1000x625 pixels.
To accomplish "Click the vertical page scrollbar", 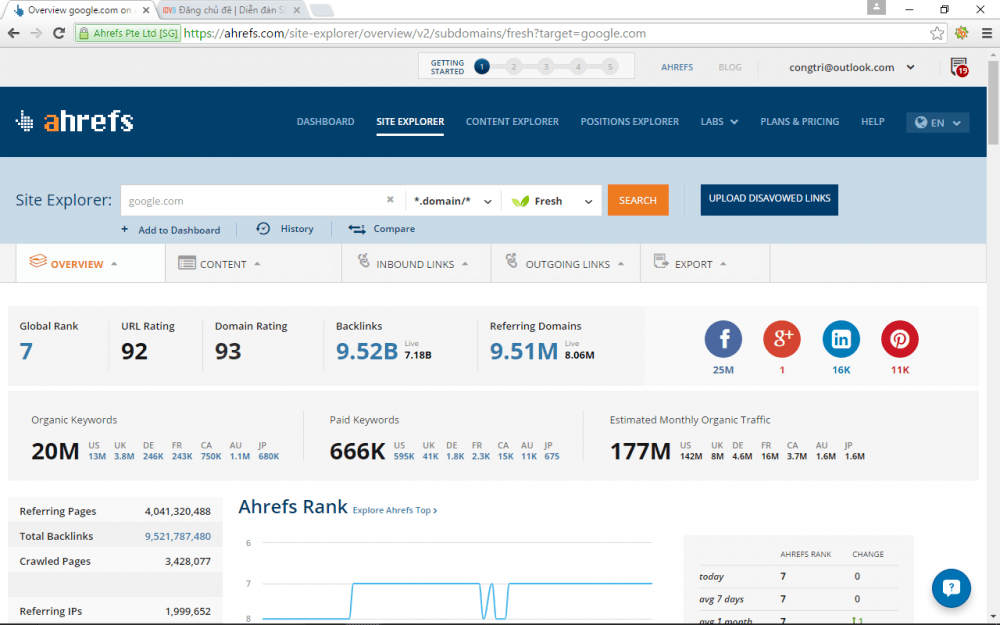I will pyautogui.click(x=993, y=103).
